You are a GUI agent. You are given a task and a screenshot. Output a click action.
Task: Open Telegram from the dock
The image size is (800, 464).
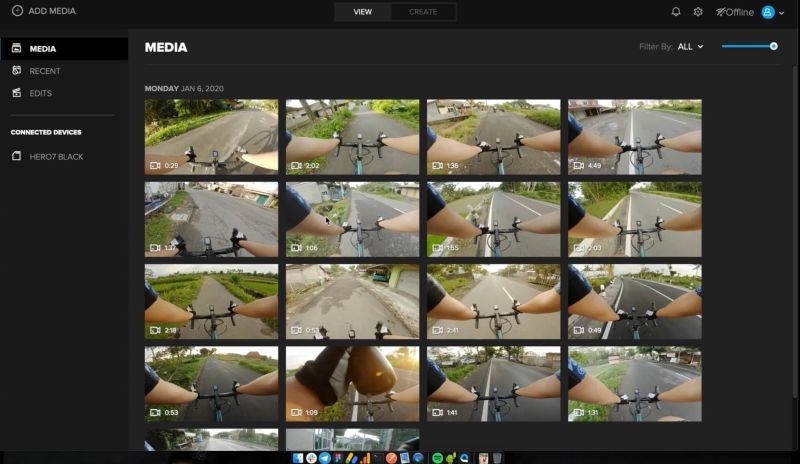click(324, 458)
